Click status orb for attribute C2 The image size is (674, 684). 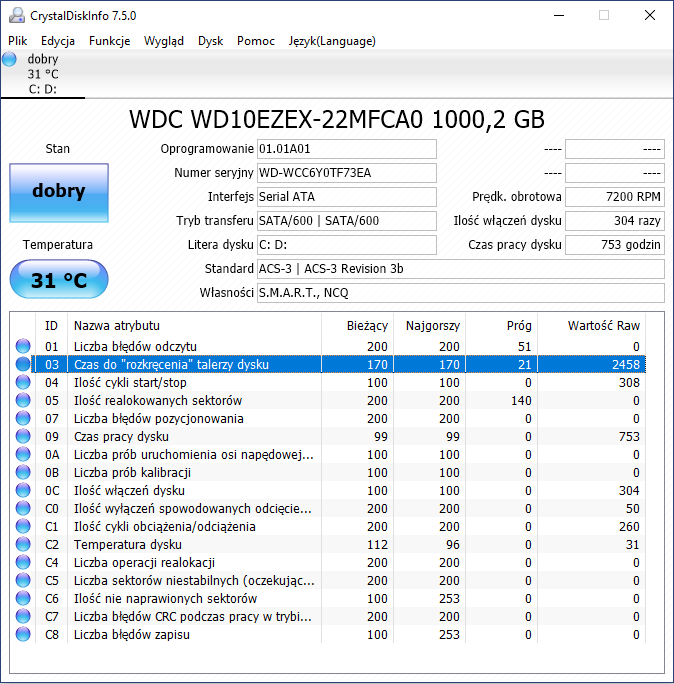pyautogui.click(x=23, y=544)
